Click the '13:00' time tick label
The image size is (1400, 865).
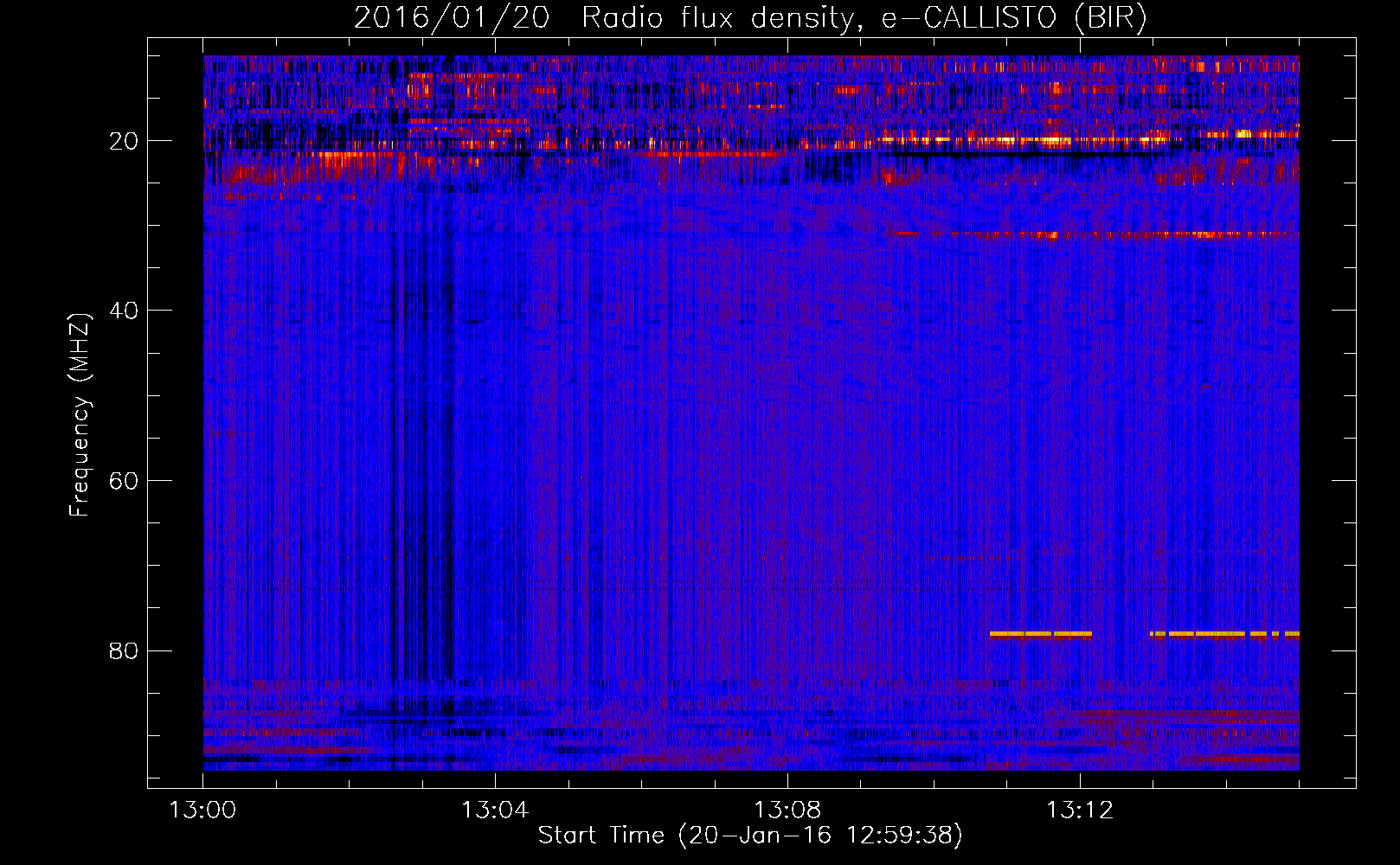pos(202,811)
